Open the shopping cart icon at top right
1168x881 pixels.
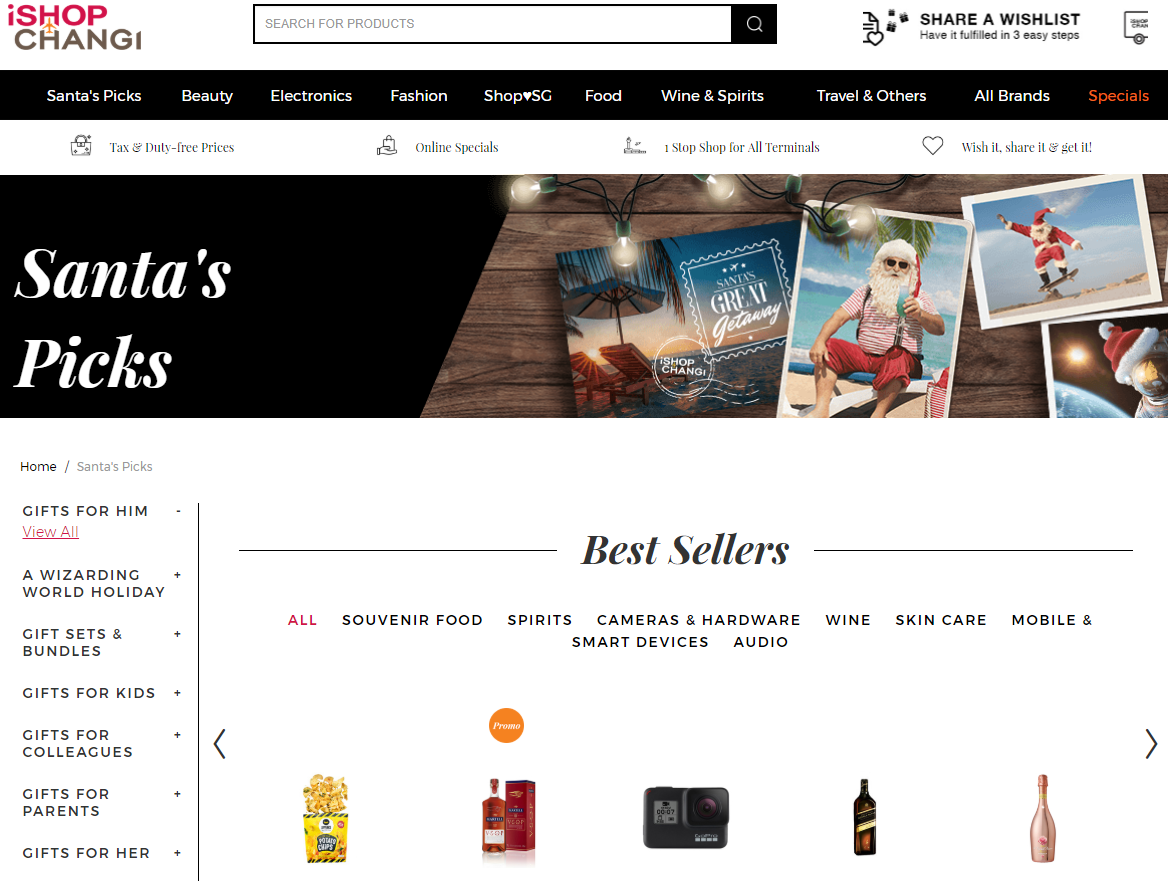1137,28
